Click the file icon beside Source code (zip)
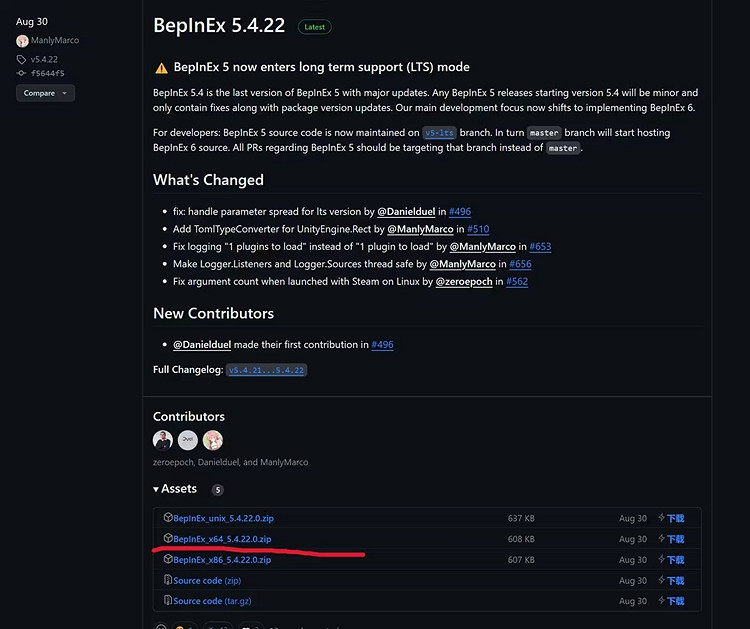This screenshot has height=629, width=750. tap(168, 580)
